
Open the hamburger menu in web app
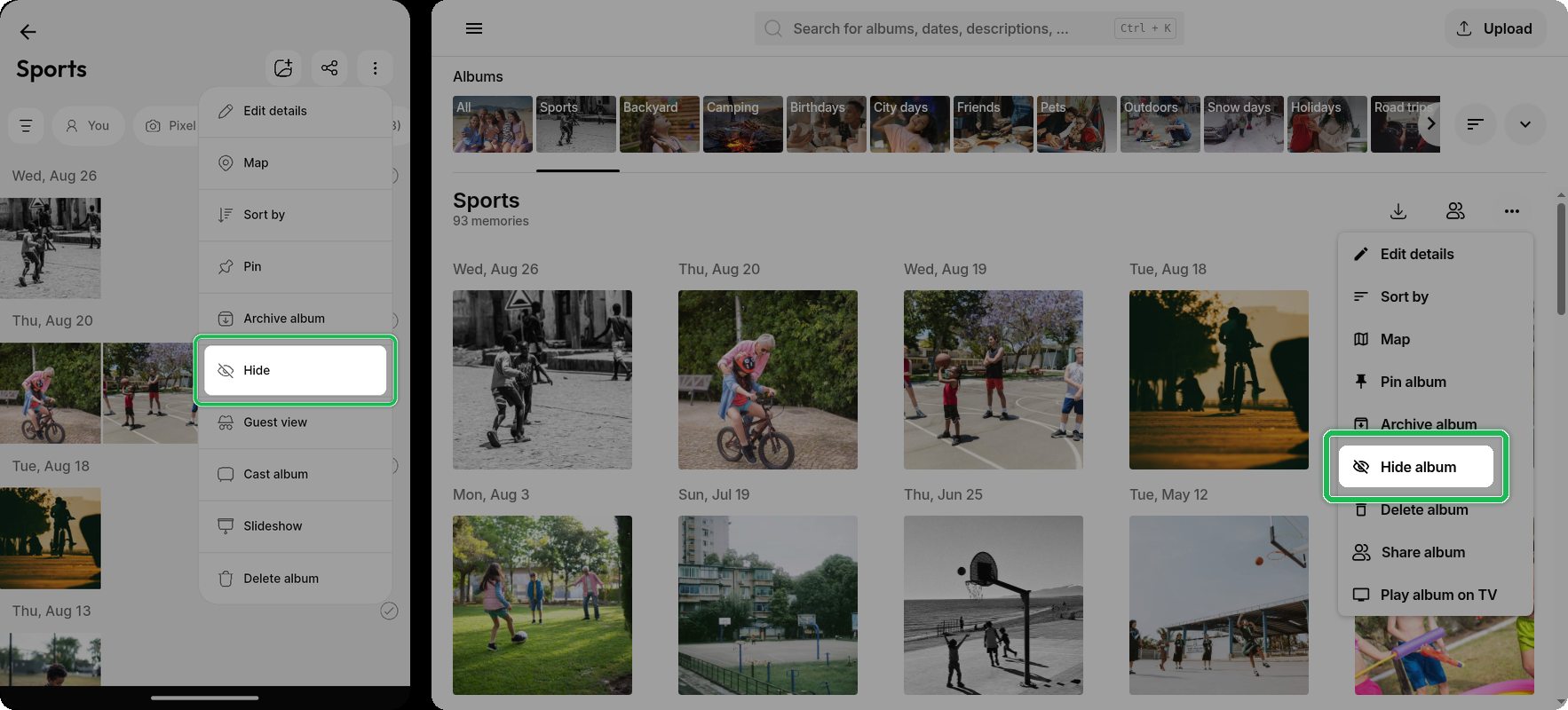tap(474, 28)
